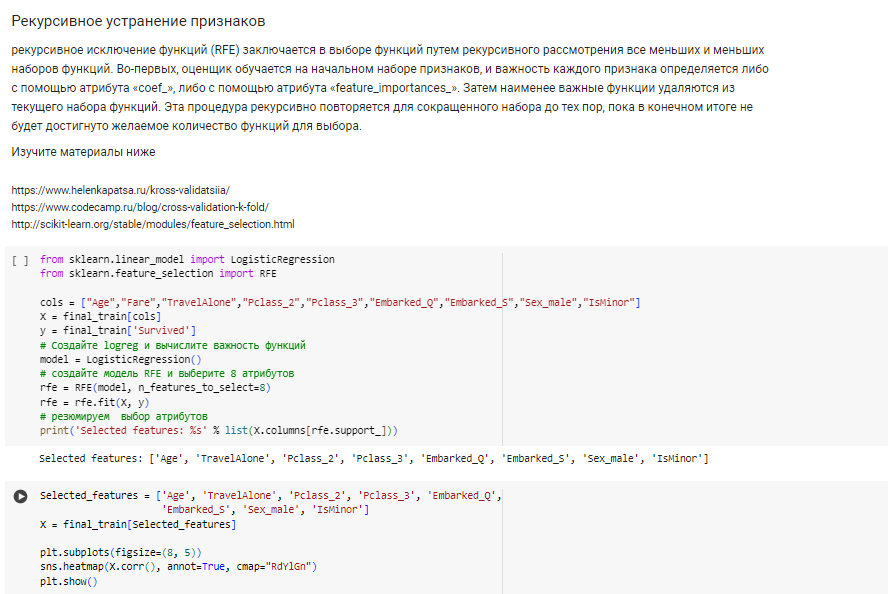Screen dimensions: 888x594
Task: Click the X = final_train[Selected_features] line
Action: tap(138, 525)
